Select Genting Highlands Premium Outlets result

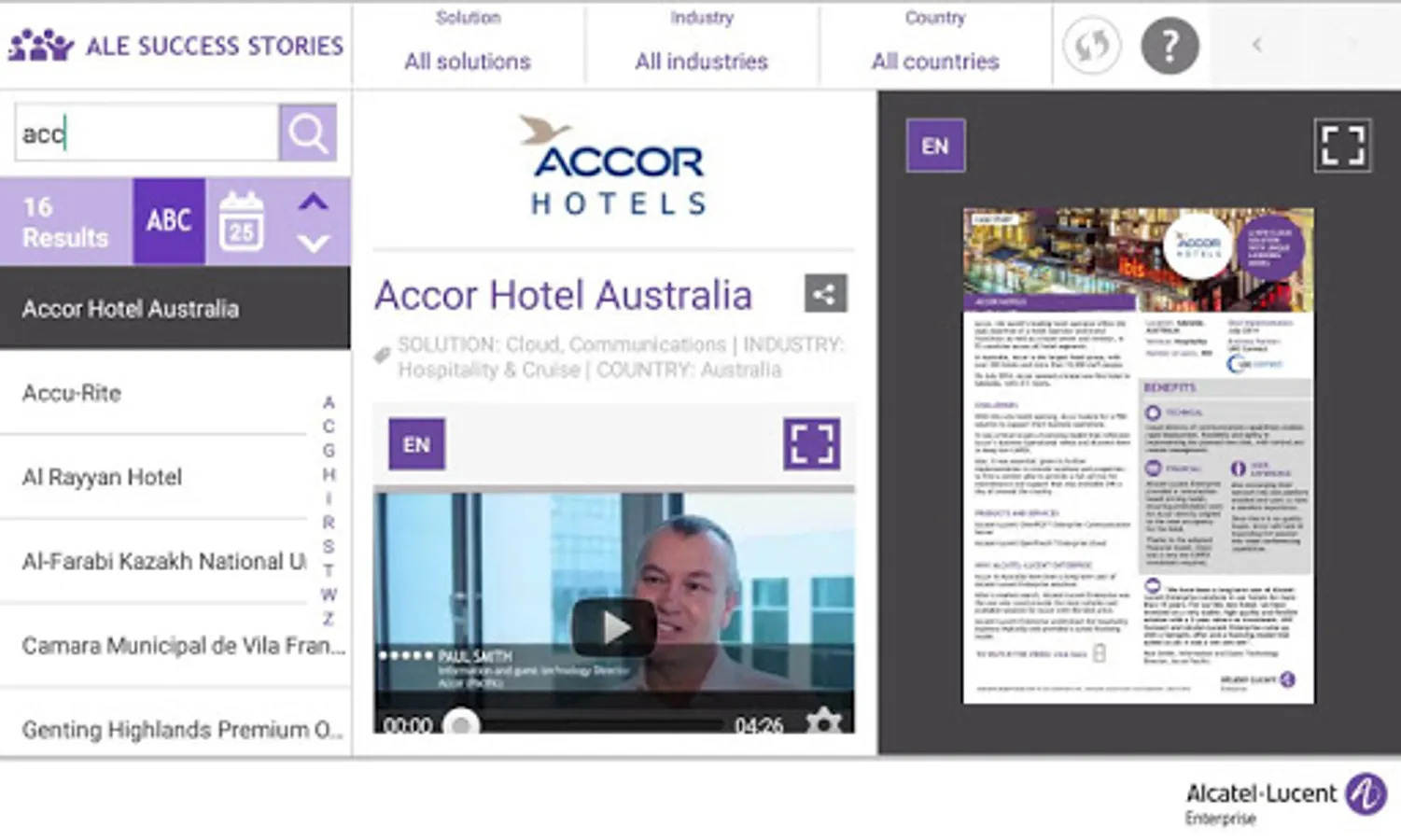(x=175, y=729)
